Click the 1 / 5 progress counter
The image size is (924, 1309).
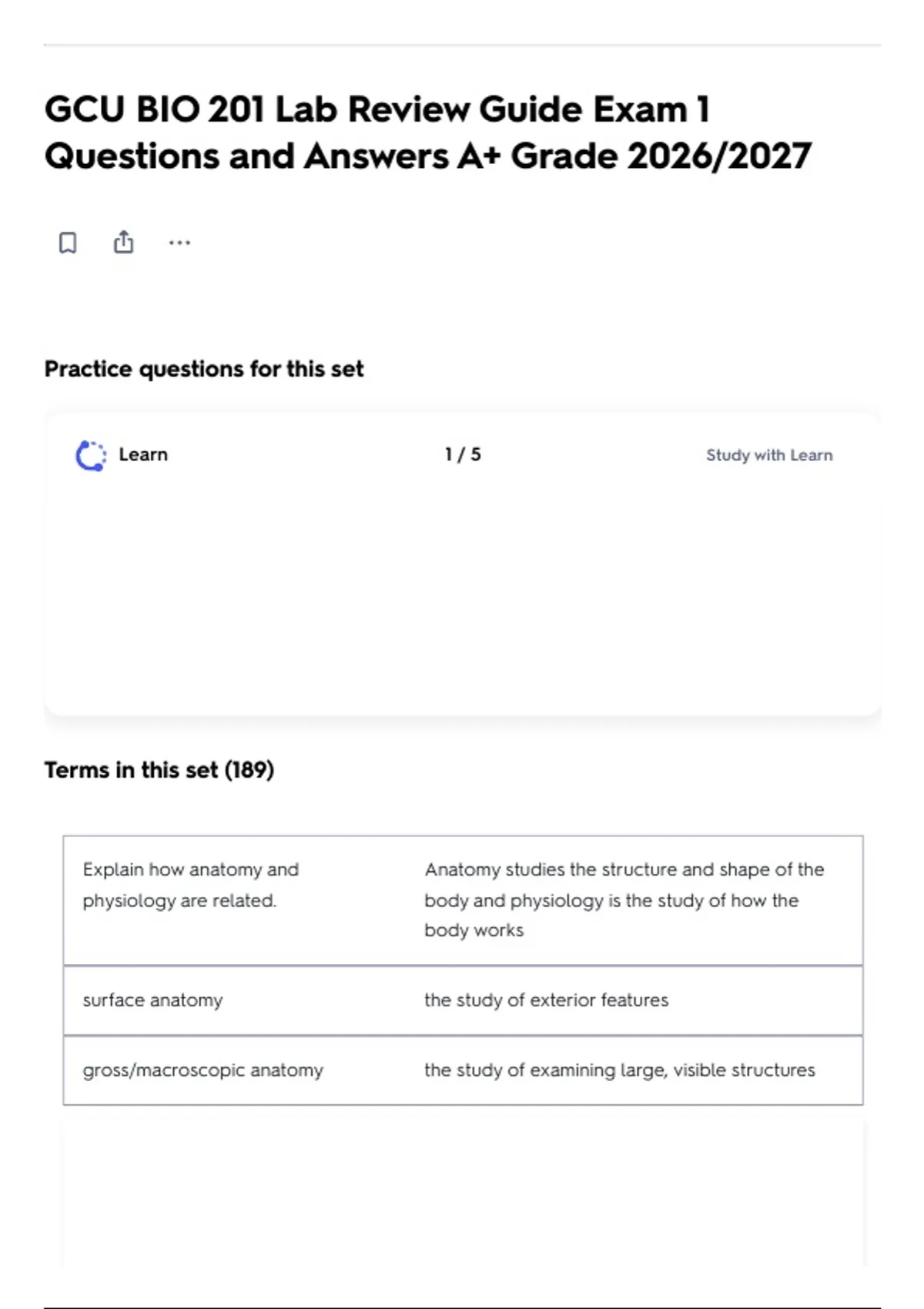tap(463, 454)
